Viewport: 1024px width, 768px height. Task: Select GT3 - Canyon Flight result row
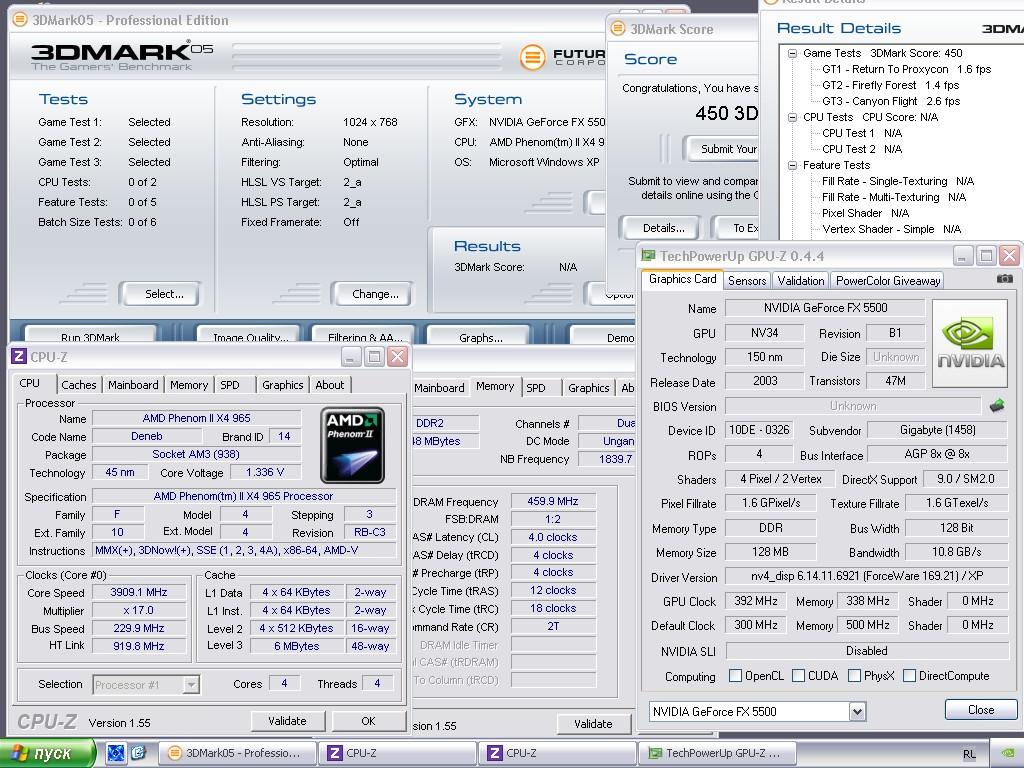890,101
